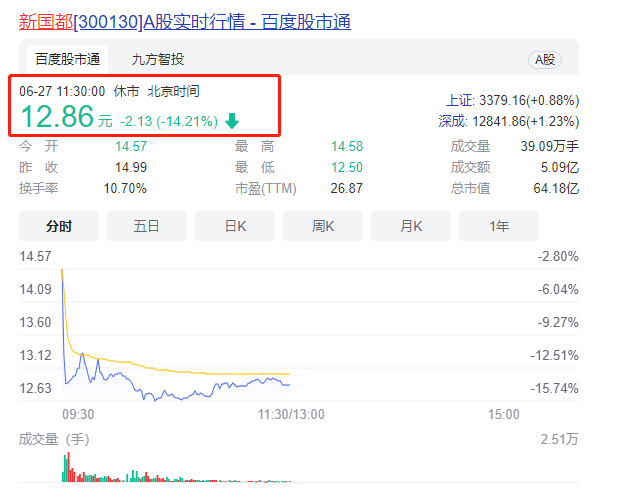This screenshot has height=495, width=642.
Task: Select the 周K chart tab
Action: [323, 226]
